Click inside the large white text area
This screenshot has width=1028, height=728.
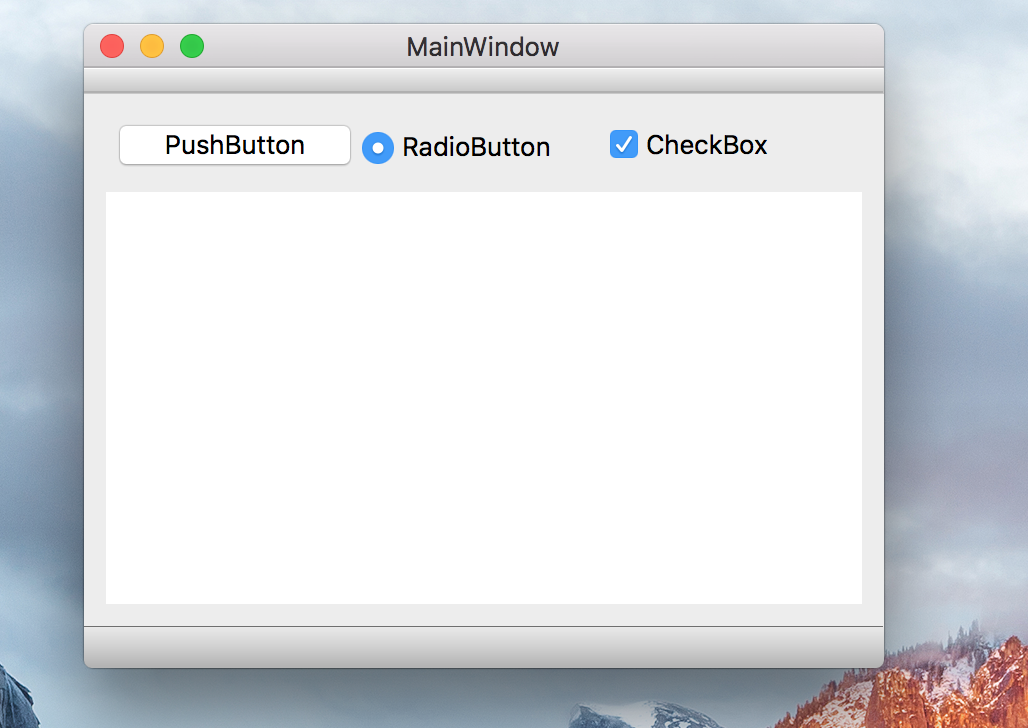(483, 397)
